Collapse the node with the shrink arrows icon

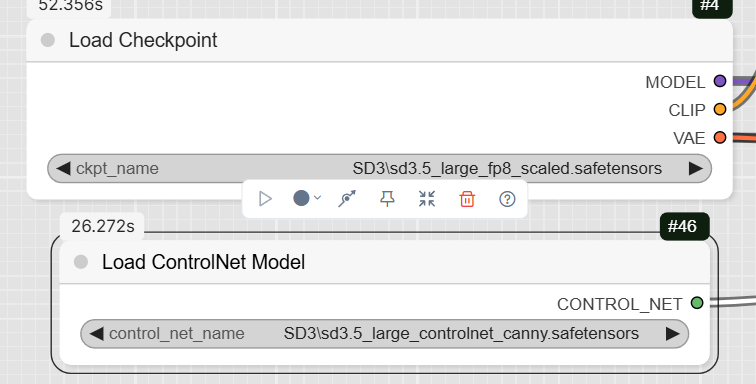(427, 199)
